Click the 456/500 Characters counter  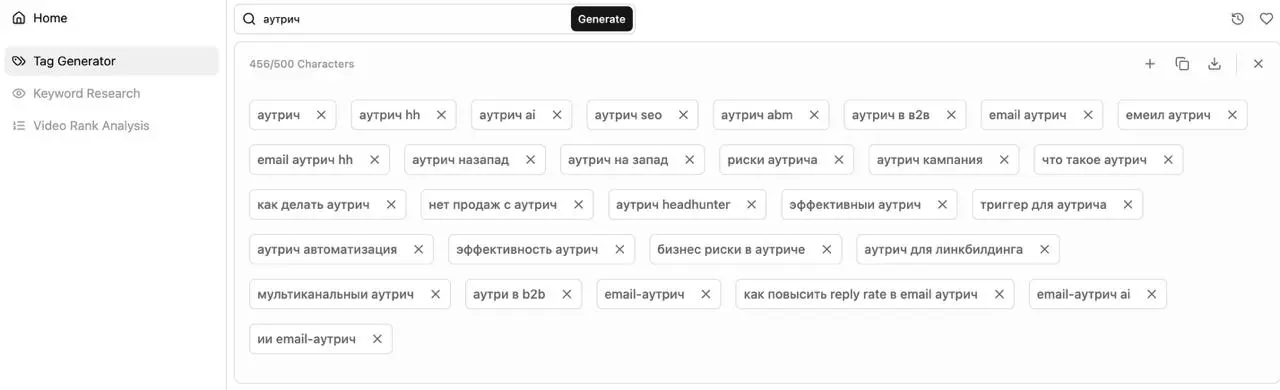[x=302, y=64]
